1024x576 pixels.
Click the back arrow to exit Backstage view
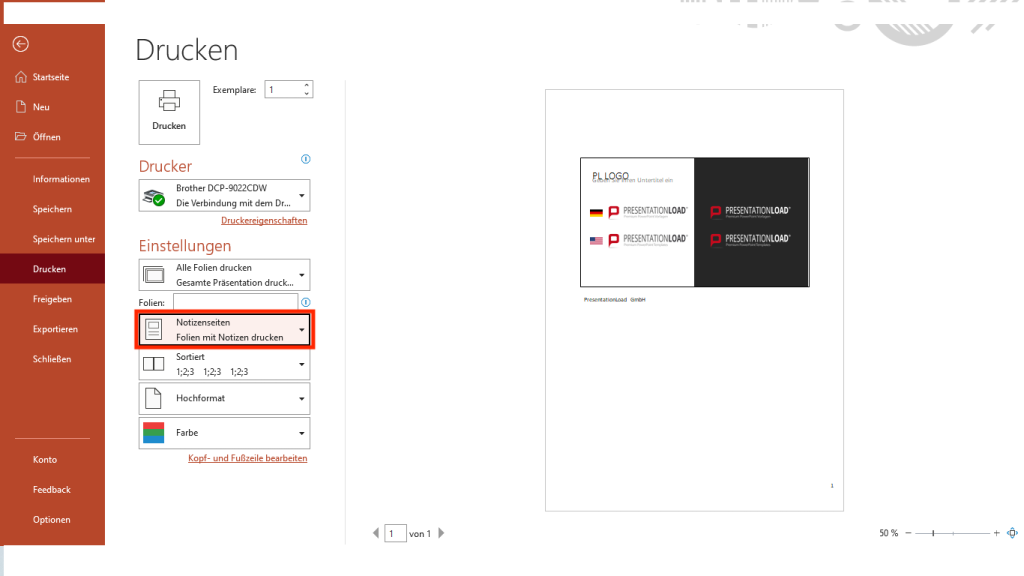tap(20, 43)
